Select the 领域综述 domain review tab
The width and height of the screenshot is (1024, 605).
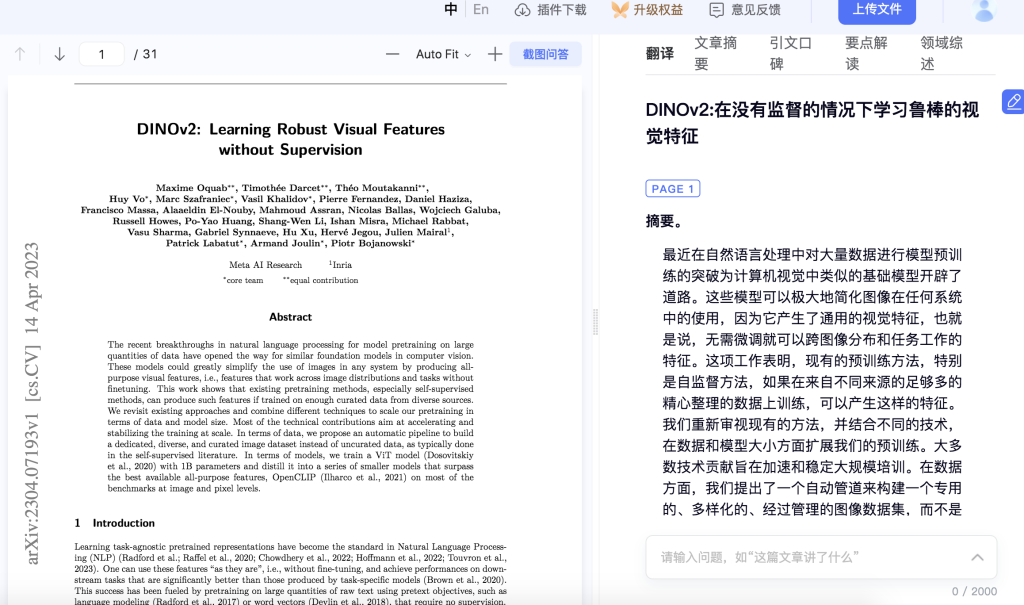coord(941,54)
